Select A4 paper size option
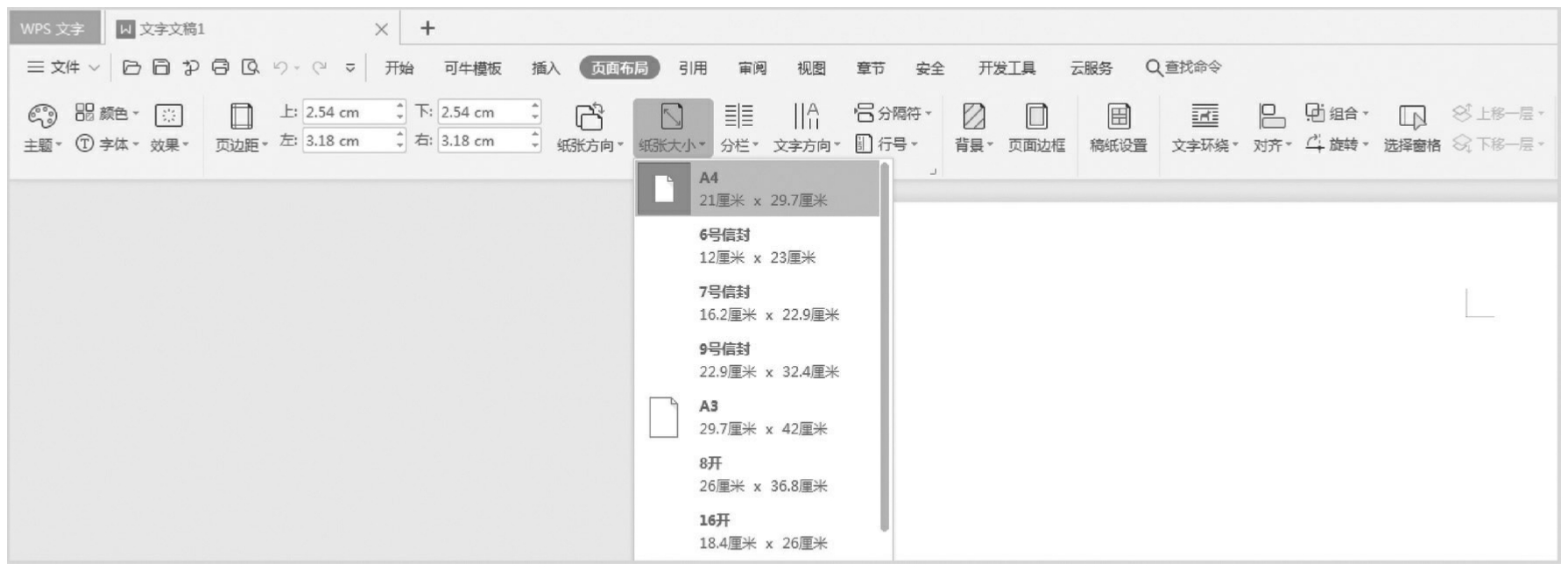 pyautogui.click(x=758, y=188)
